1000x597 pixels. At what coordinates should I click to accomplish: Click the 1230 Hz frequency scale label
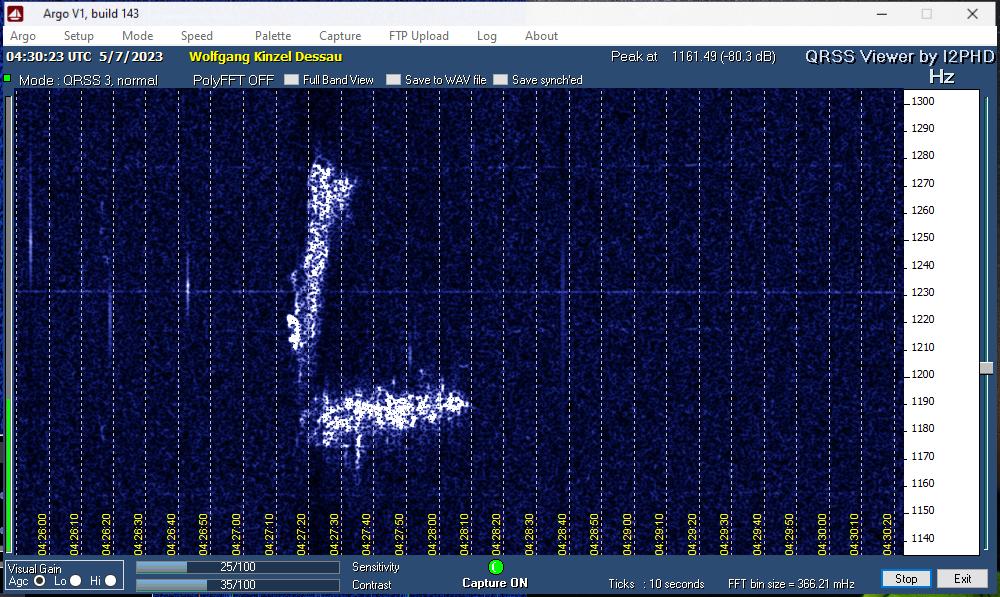[922, 292]
